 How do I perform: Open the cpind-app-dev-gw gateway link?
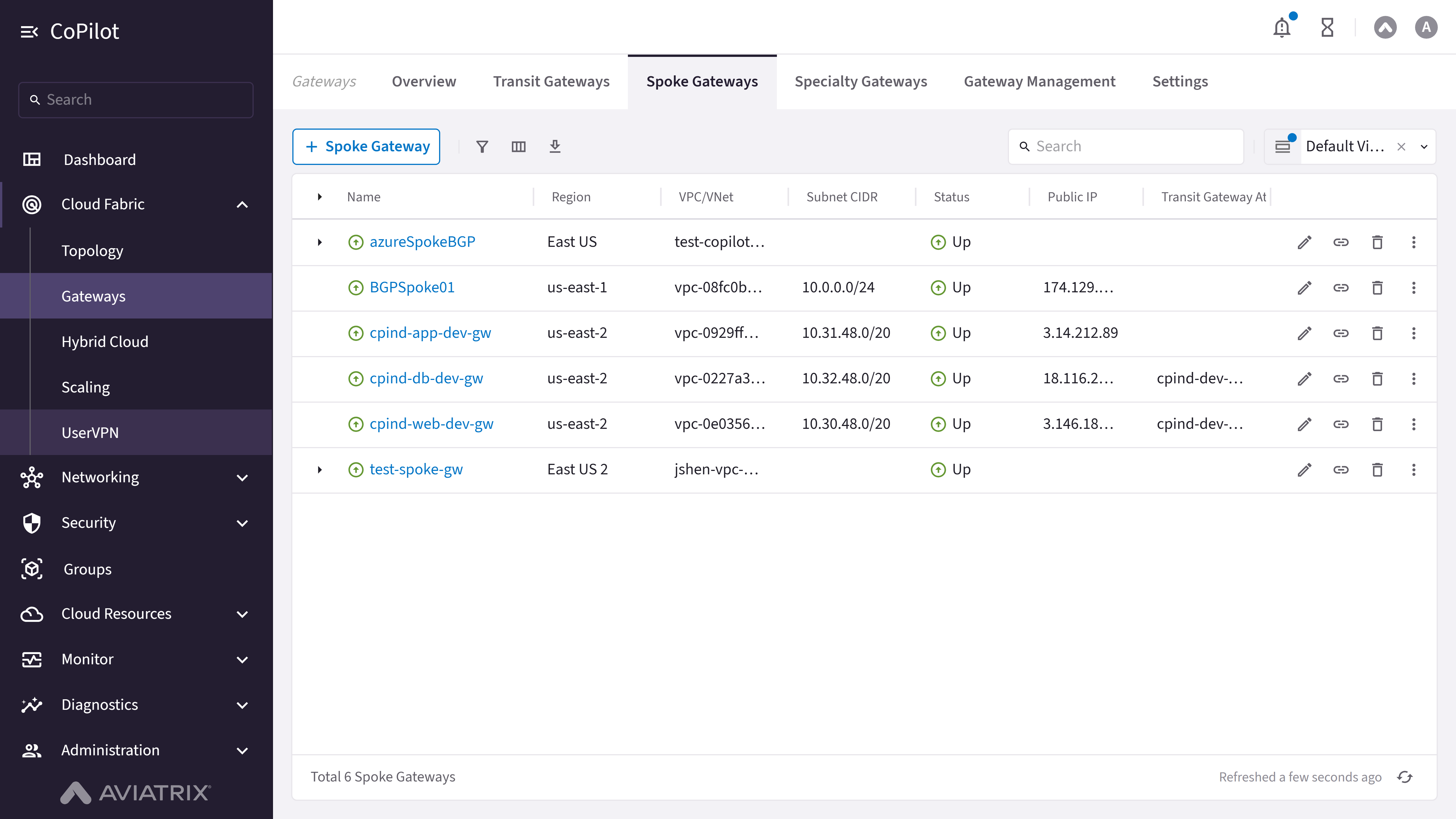[430, 333]
